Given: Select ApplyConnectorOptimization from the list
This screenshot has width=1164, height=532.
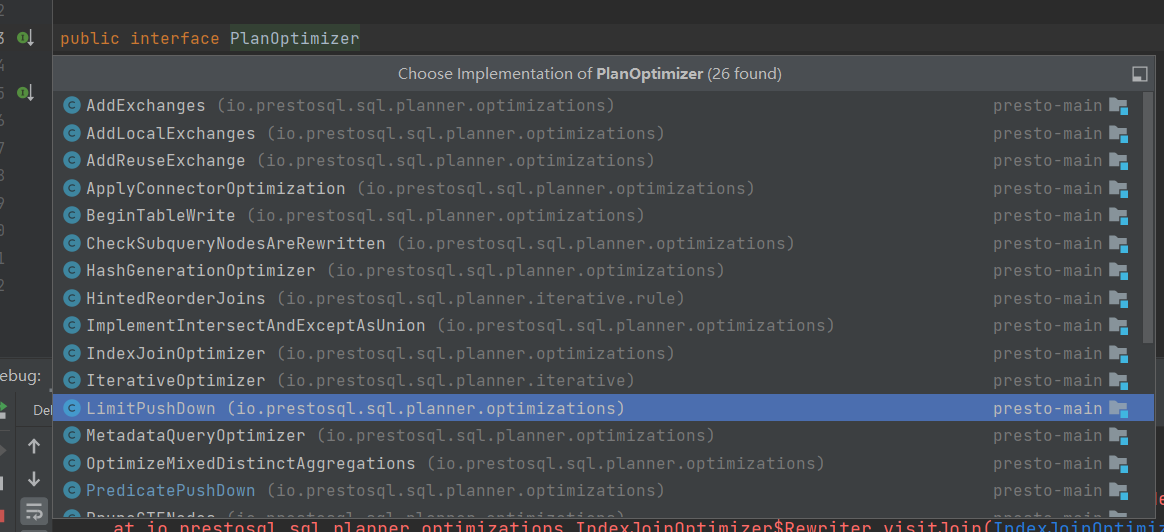Looking at the screenshot, I should [x=215, y=189].
